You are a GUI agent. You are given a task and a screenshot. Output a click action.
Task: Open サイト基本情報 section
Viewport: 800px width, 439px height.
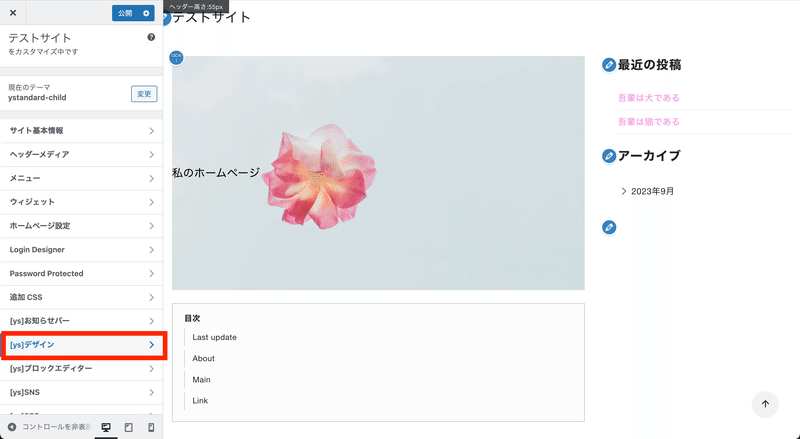[82, 131]
